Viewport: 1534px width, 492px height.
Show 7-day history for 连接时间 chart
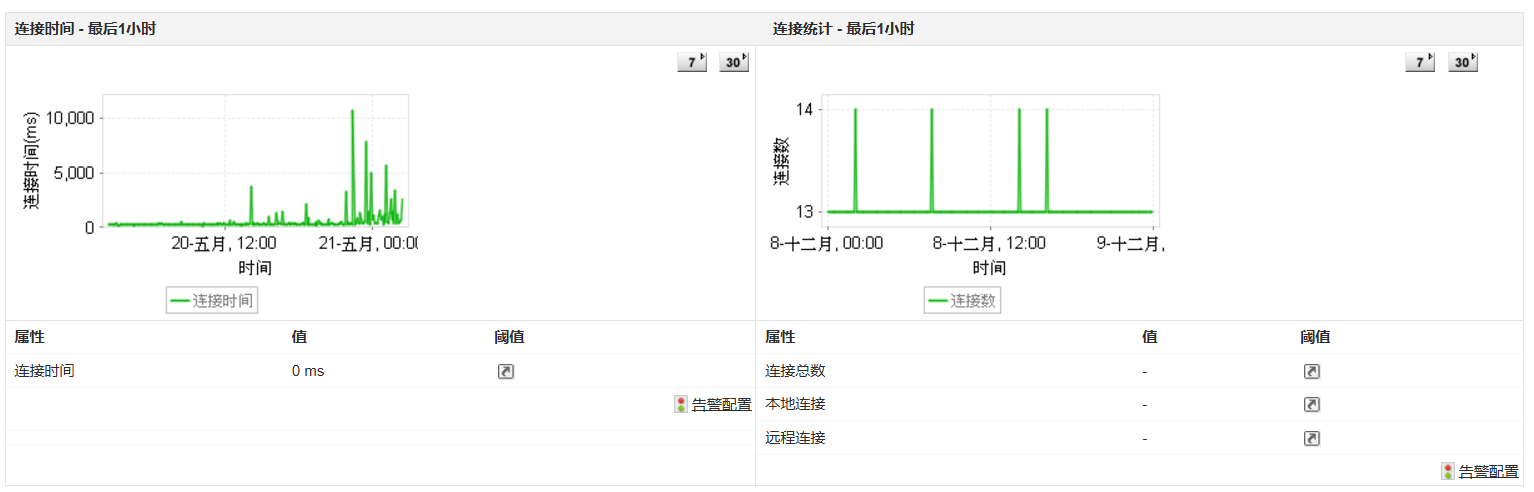coord(691,62)
